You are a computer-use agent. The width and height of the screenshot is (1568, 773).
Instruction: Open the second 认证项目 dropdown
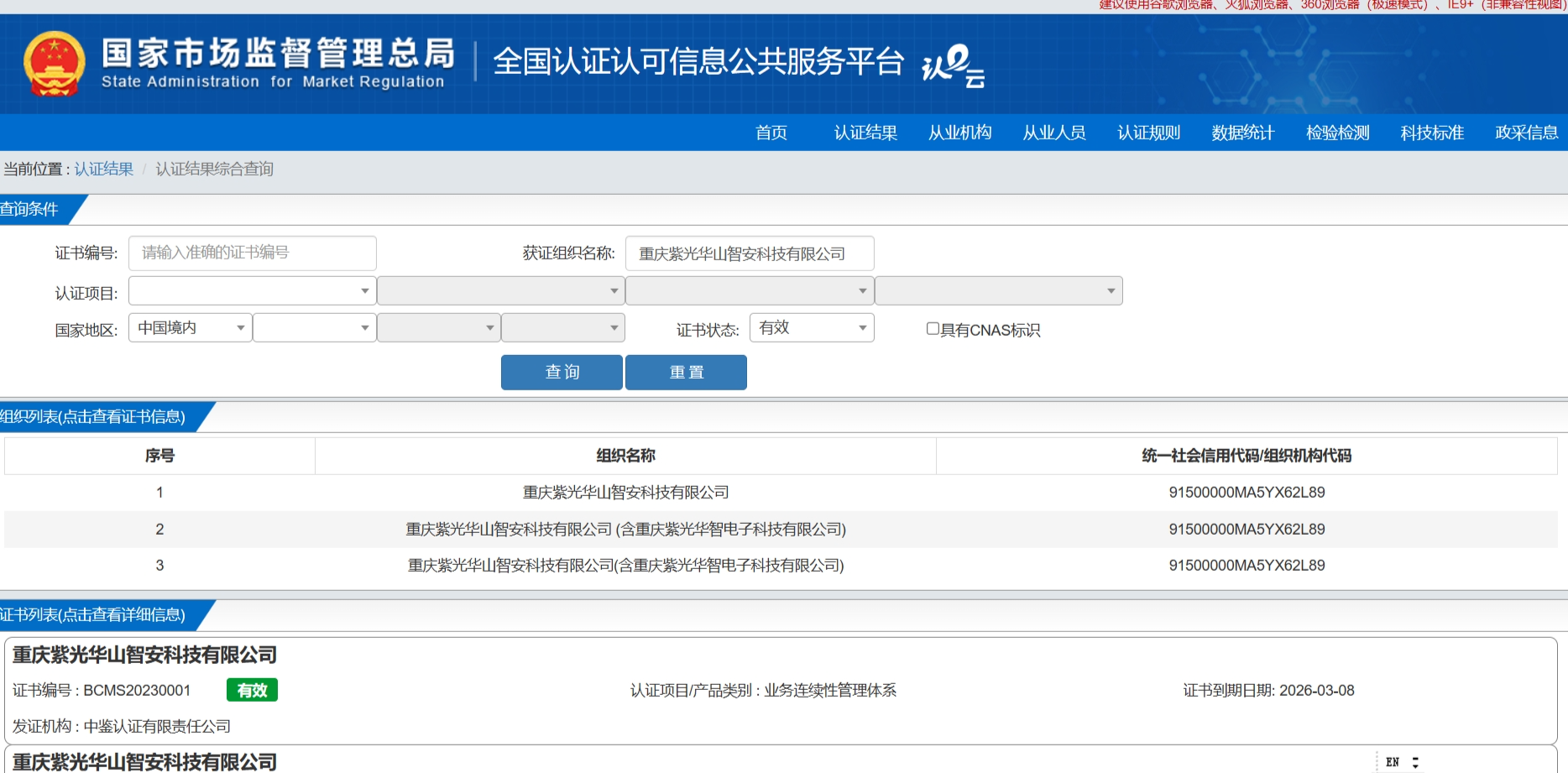[x=501, y=290]
